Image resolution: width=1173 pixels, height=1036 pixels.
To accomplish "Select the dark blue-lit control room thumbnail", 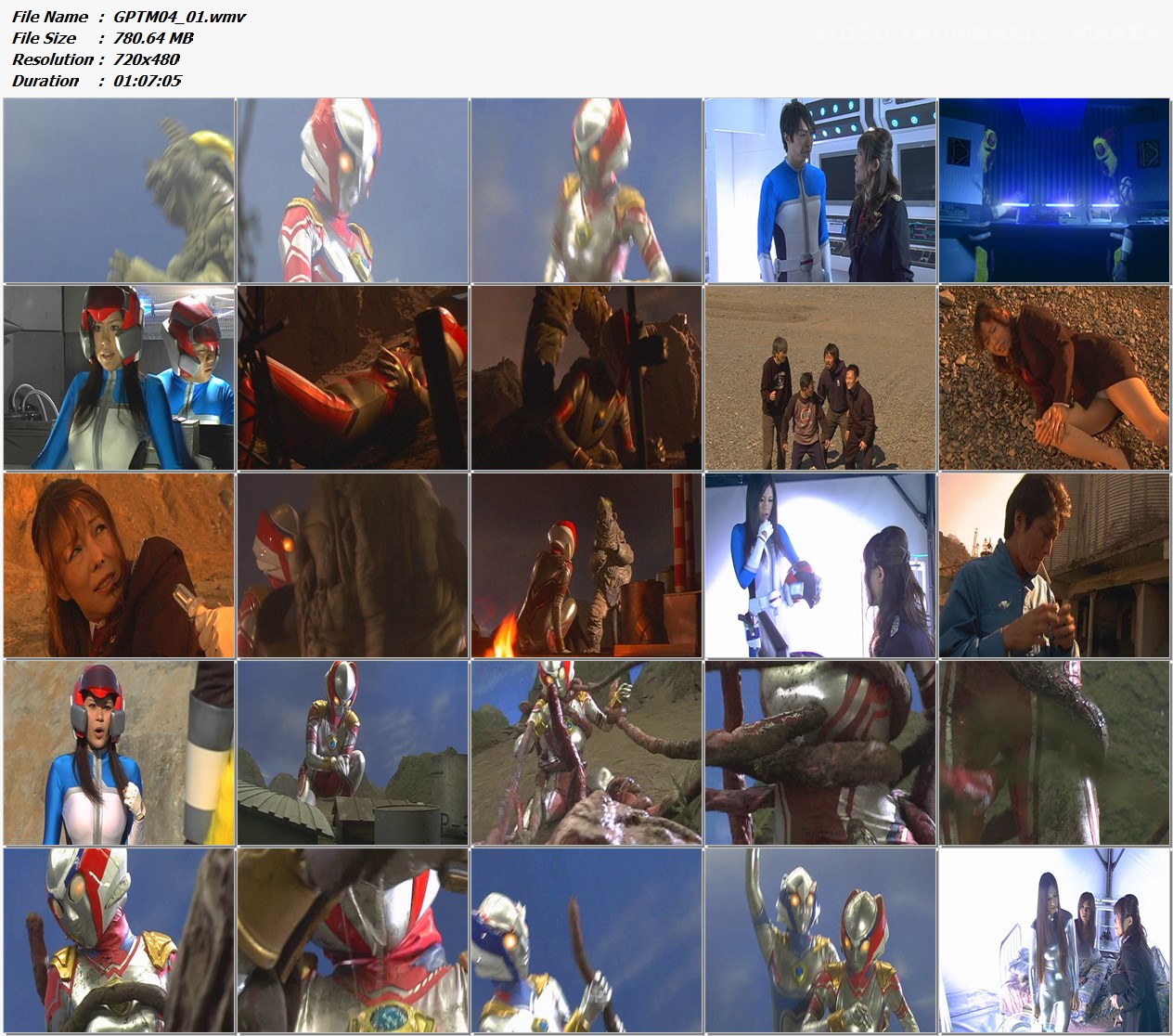I will pos(1055,190).
